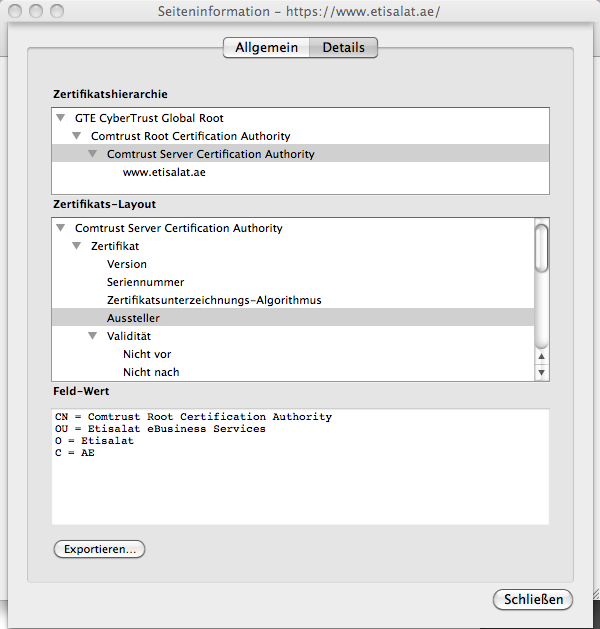This screenshot has height=629, width=600.
Task: Click the O = Etisalat line
Action: click(x=94, y=441)
